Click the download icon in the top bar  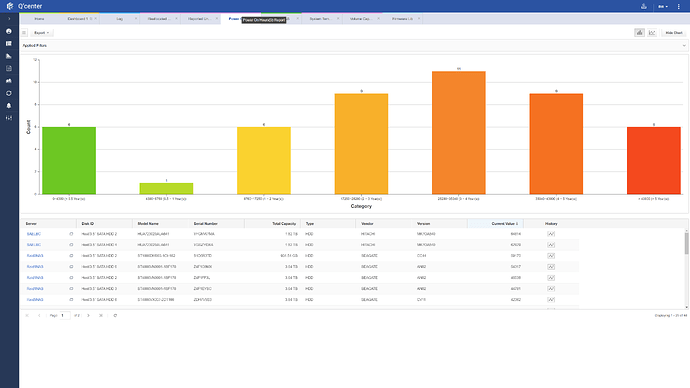point(644,6)
